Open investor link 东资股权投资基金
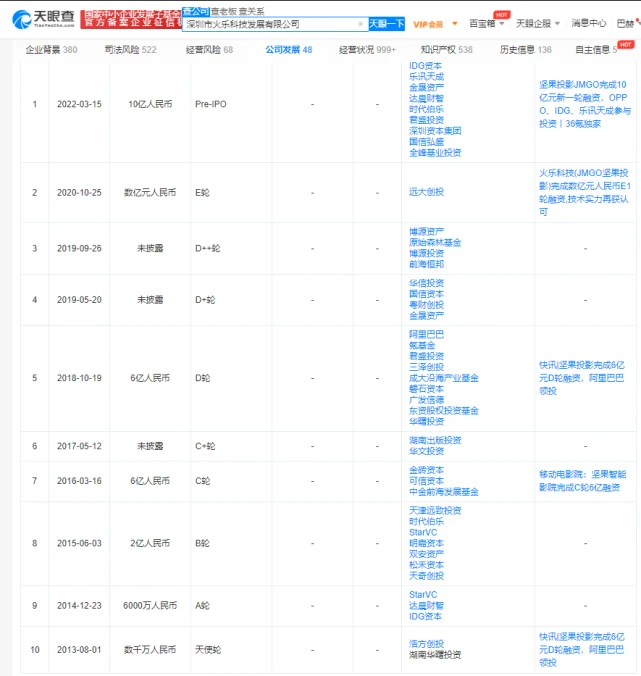 444,411
